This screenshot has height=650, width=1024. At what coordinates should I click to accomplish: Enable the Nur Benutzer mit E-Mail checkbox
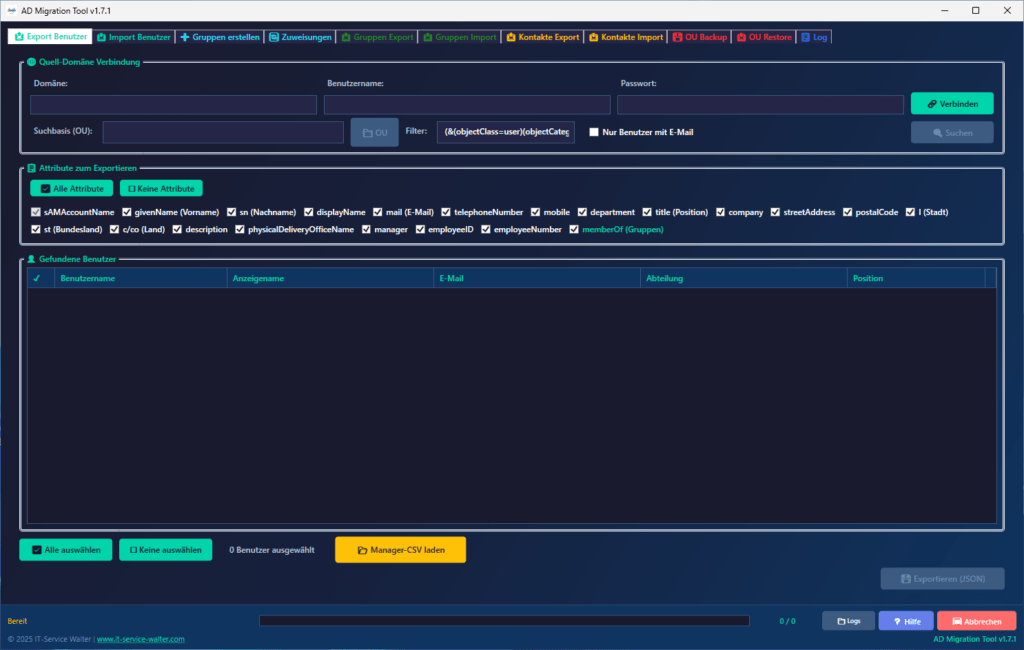click(593, 131)
